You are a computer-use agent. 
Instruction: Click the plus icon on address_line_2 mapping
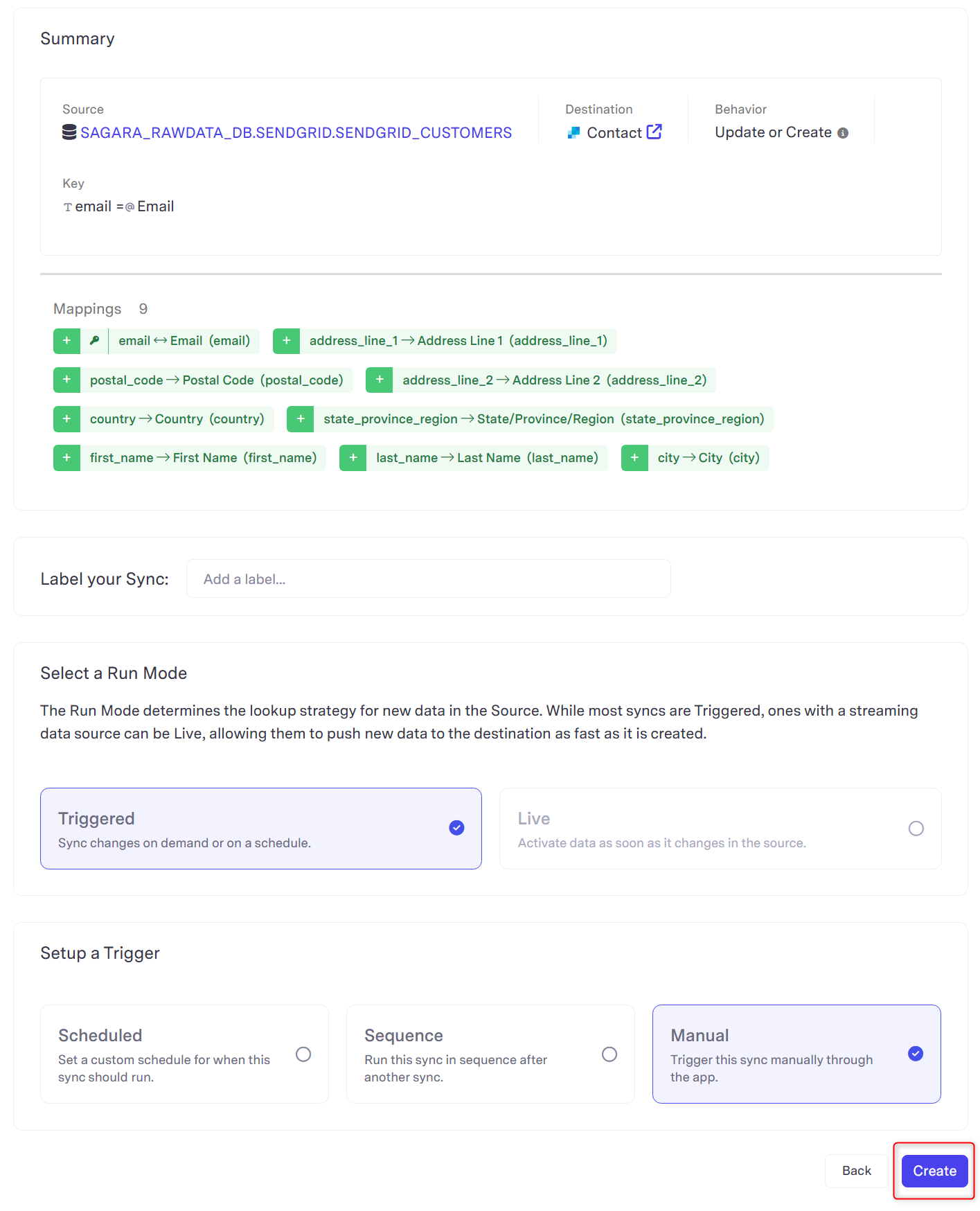click(x=380, y=380)
